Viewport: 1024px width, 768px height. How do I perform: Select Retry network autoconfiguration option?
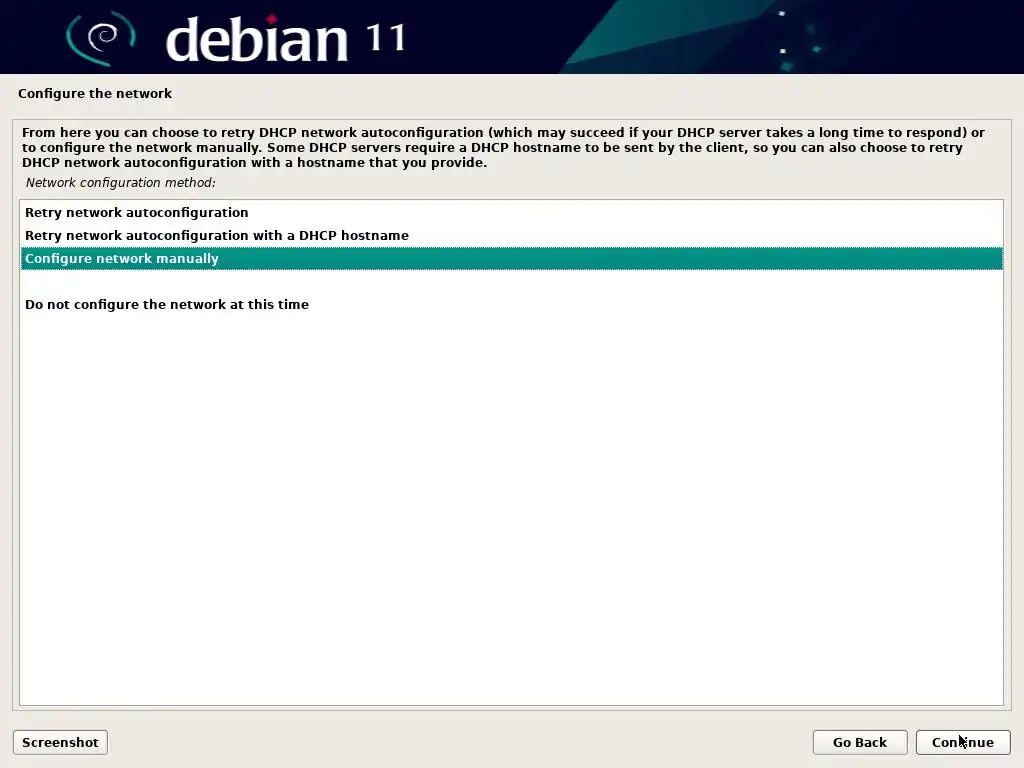click(511, 212)
